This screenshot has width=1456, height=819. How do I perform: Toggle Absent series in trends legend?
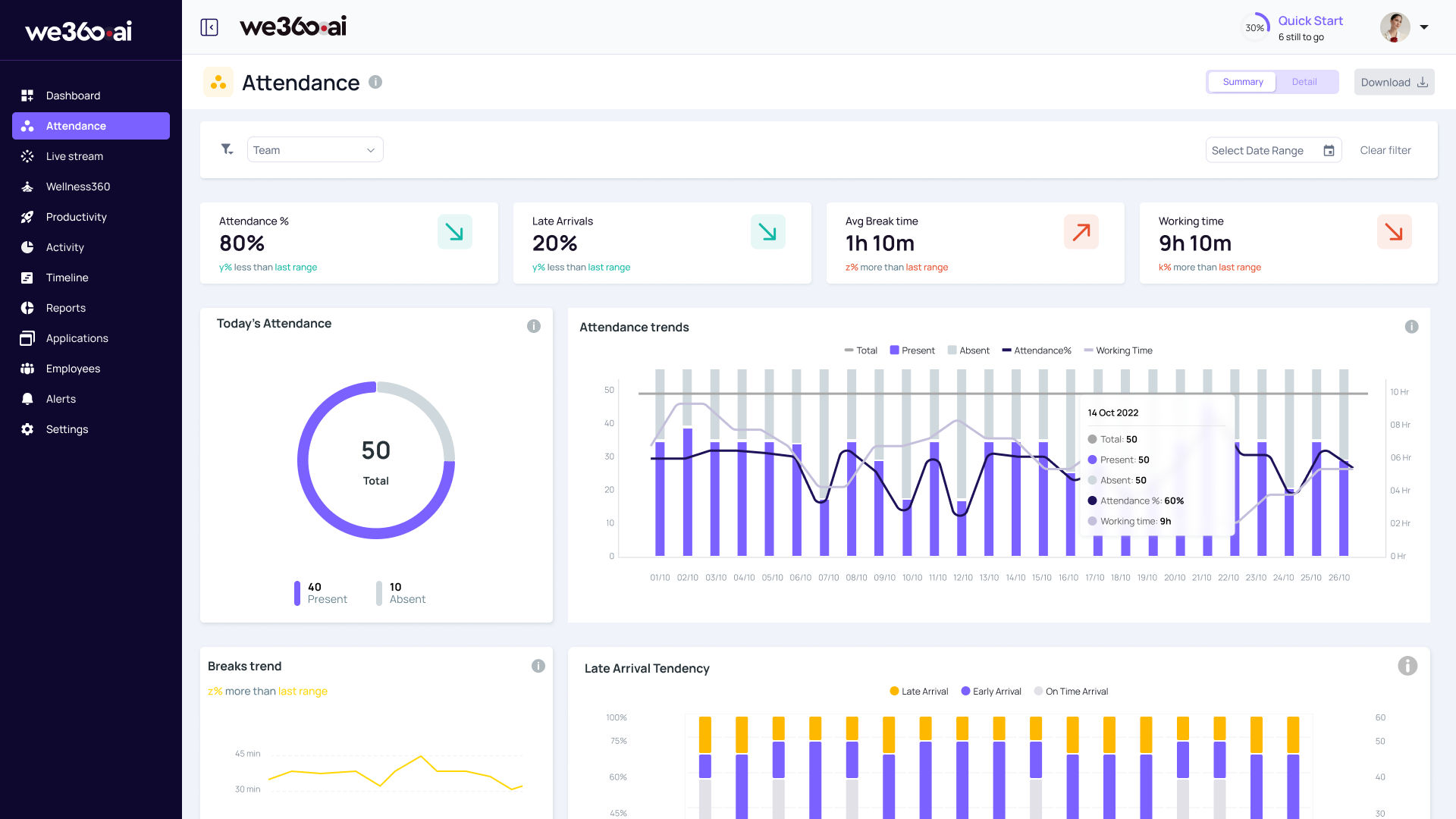[x=968, y=350]
